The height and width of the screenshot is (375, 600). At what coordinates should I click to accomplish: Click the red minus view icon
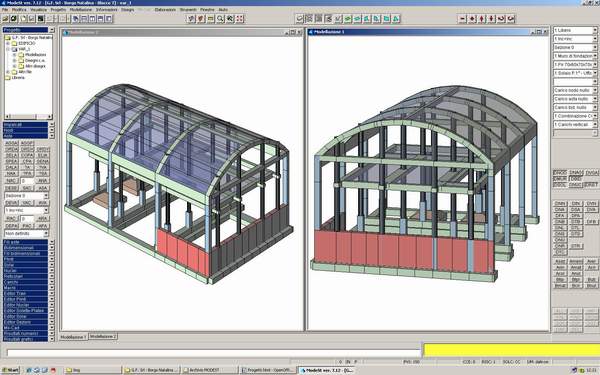pos(462,18)
